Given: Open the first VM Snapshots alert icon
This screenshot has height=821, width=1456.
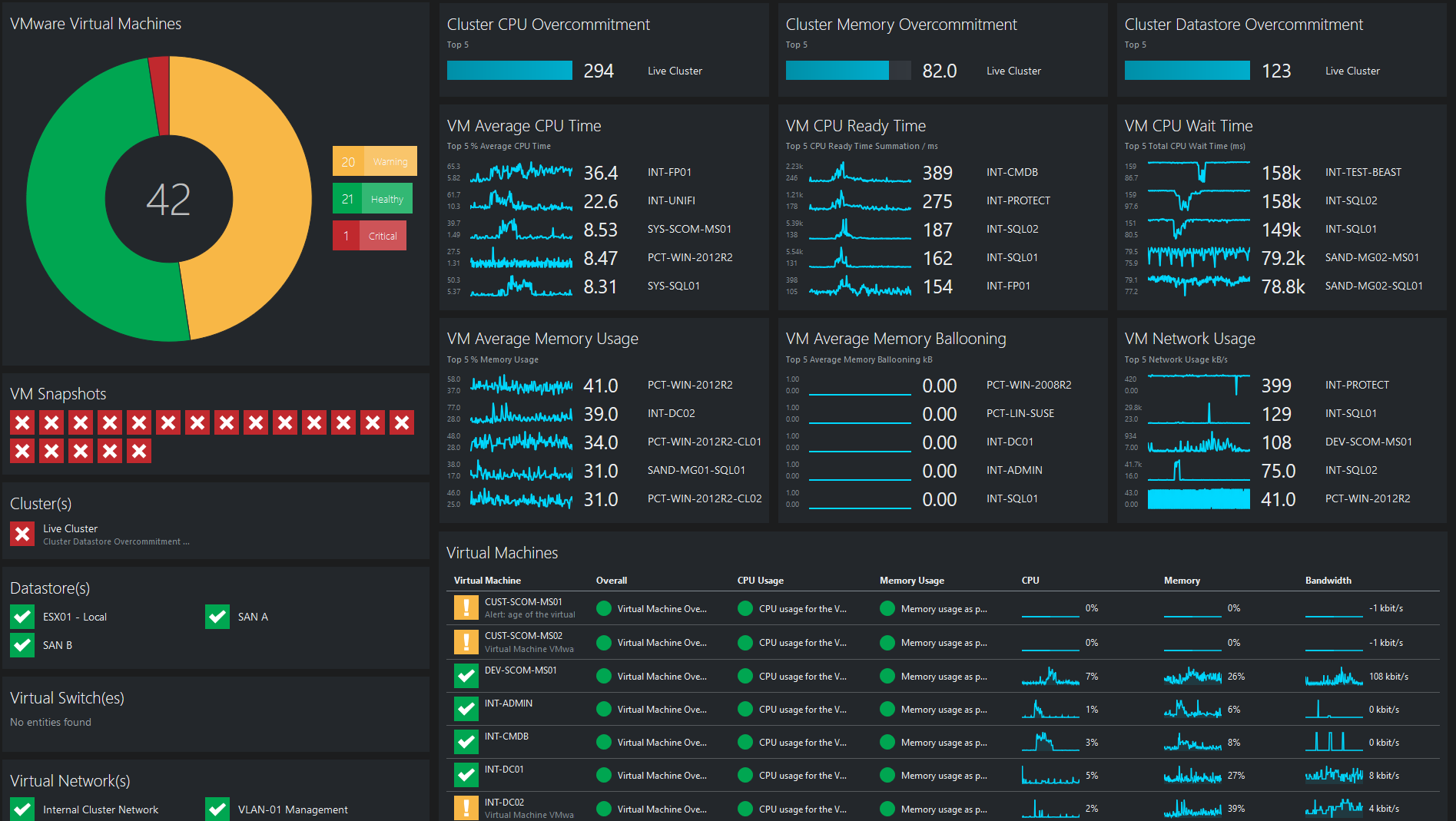Looking at the screenshot, I should point(22,422).
